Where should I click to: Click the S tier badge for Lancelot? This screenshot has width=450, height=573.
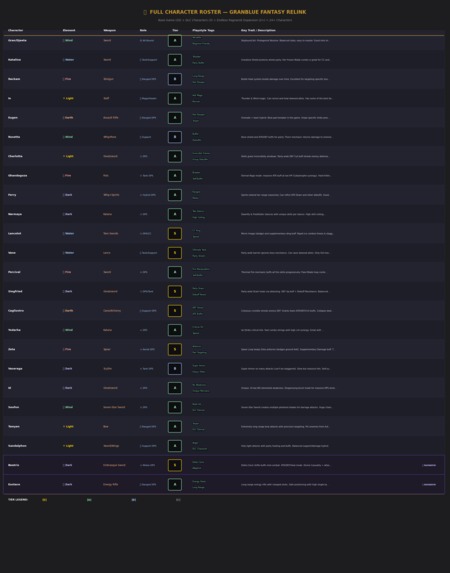tap(175, 234)
